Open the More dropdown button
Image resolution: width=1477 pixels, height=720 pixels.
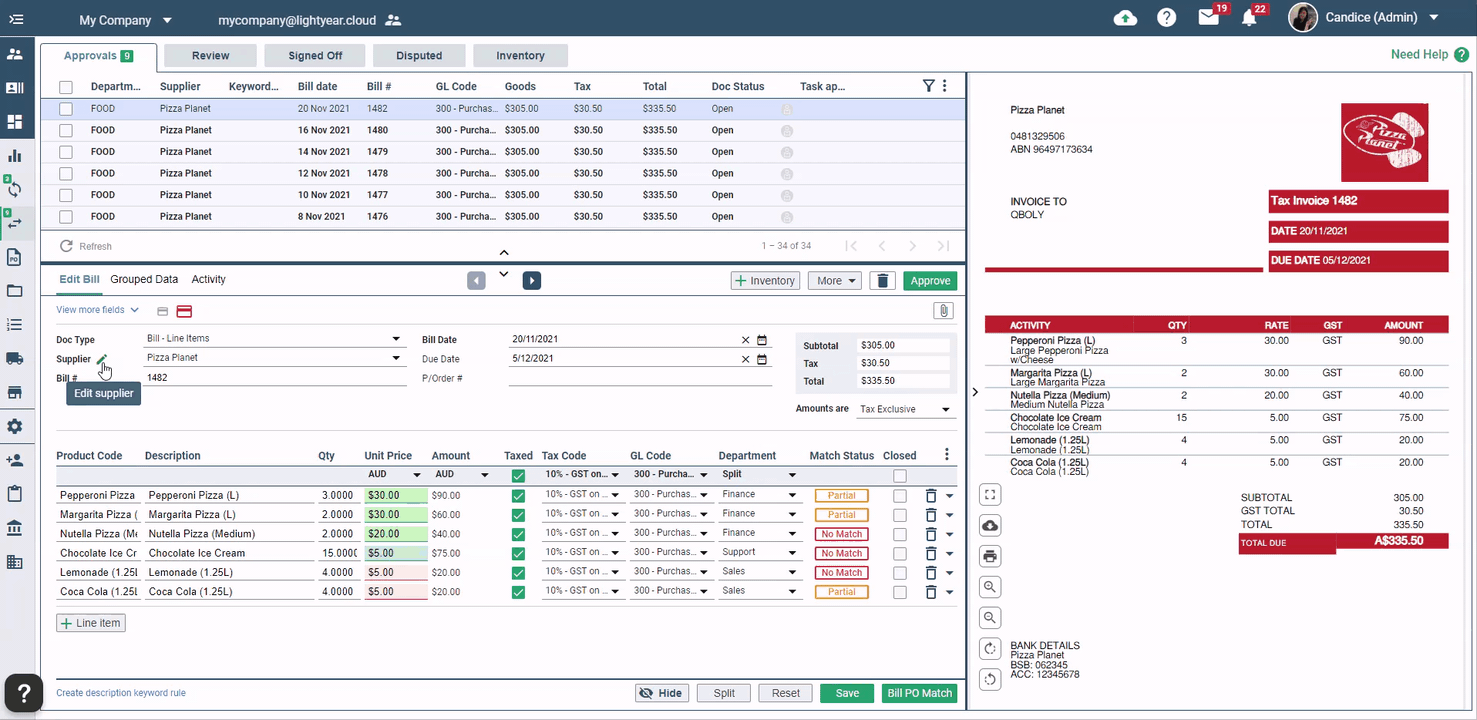835,281
